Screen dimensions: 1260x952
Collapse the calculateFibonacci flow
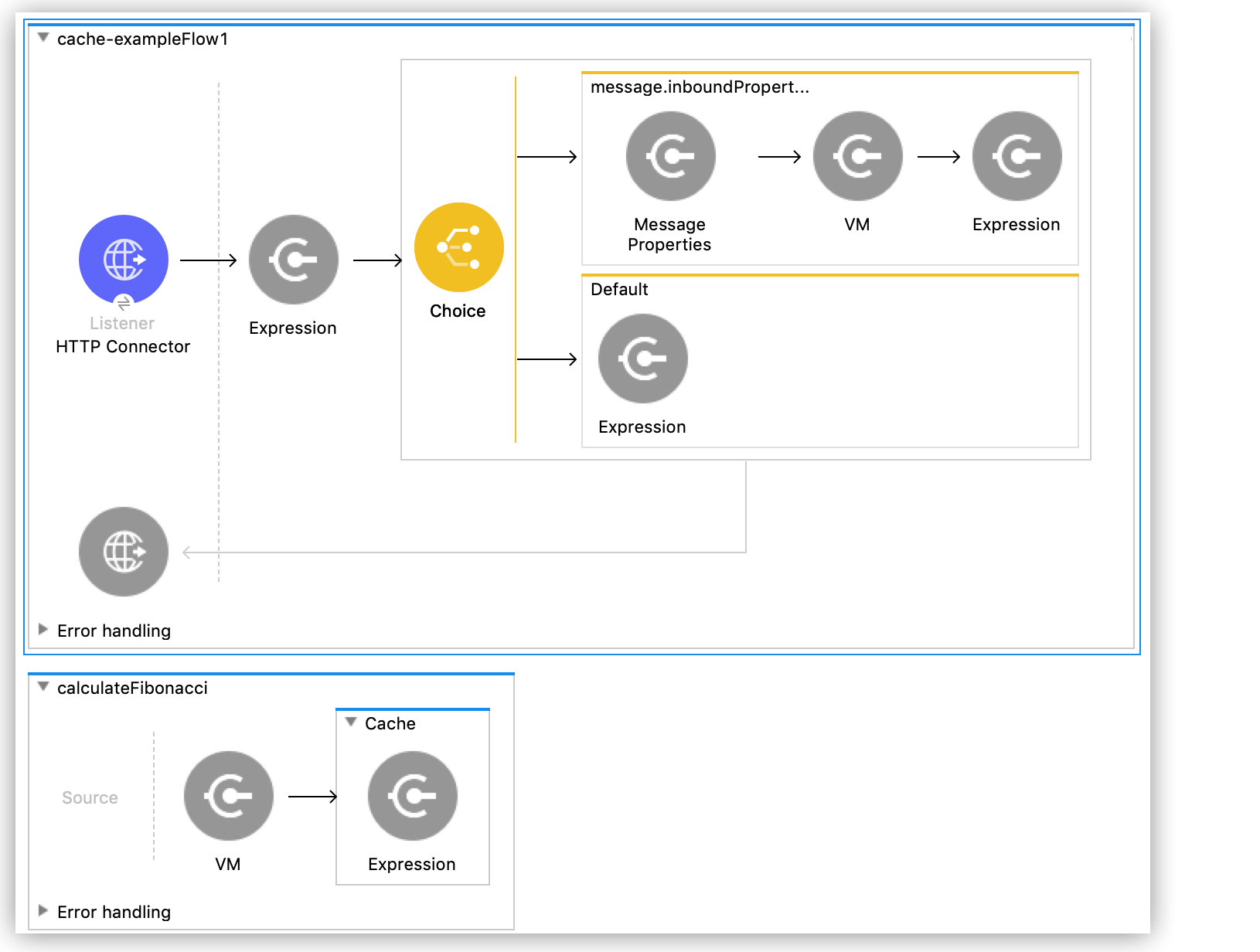44,687
